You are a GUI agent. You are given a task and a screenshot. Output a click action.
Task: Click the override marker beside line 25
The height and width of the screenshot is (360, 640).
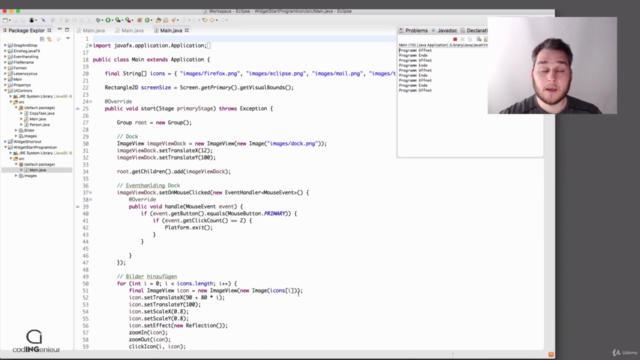[78, 109]
